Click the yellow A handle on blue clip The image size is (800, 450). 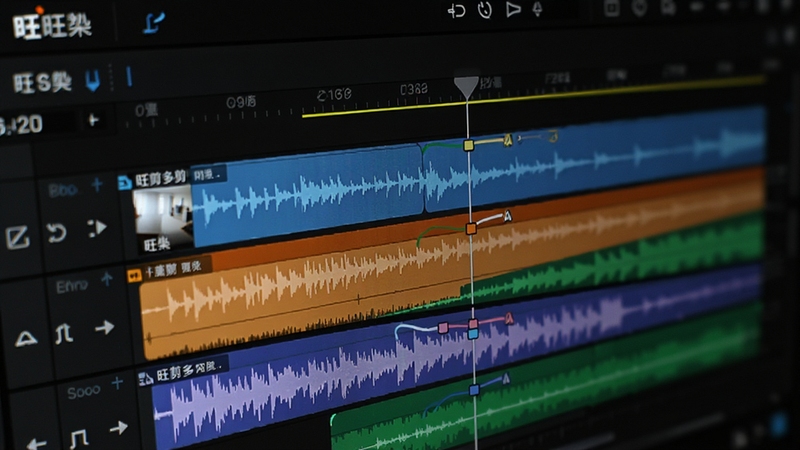click(508, 140)
